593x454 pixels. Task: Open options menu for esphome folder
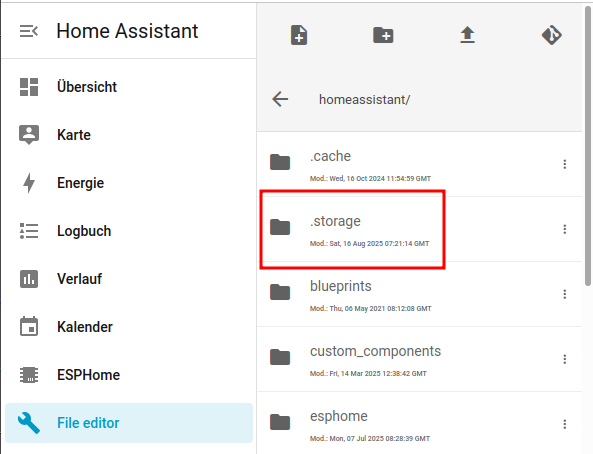pyautogui.click(x=565, y=424)
